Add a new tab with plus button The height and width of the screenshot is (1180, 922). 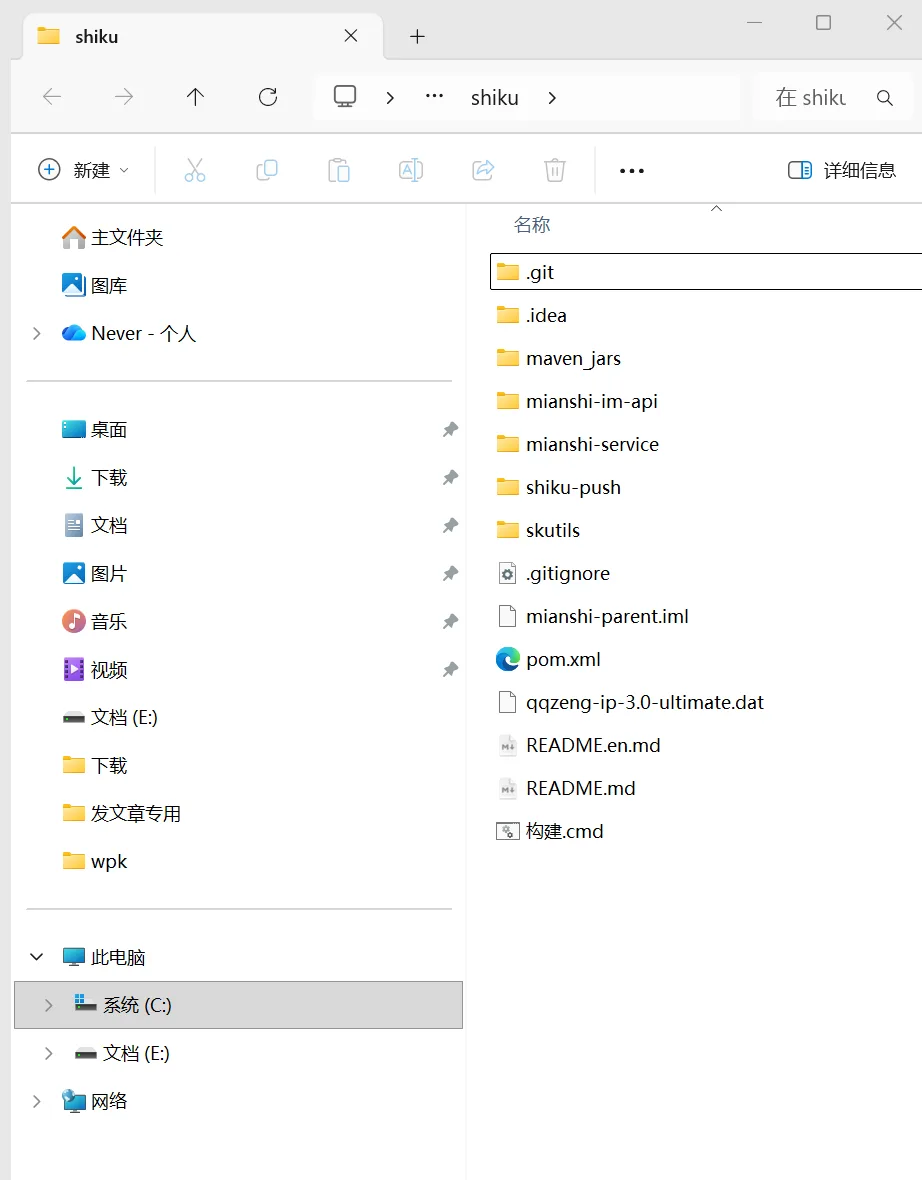click(x=417, y=36)
